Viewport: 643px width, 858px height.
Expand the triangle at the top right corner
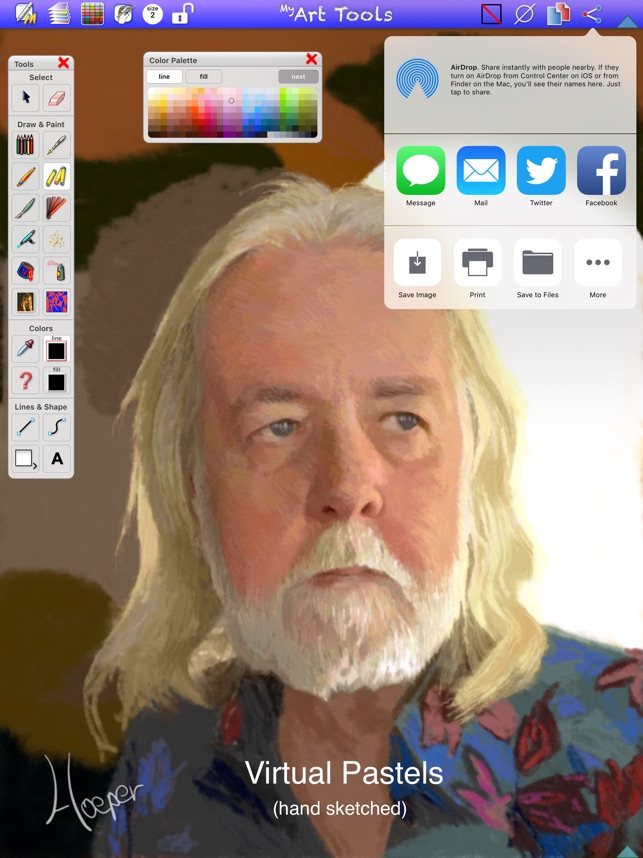pyautogui.click(x=627, y=20)
